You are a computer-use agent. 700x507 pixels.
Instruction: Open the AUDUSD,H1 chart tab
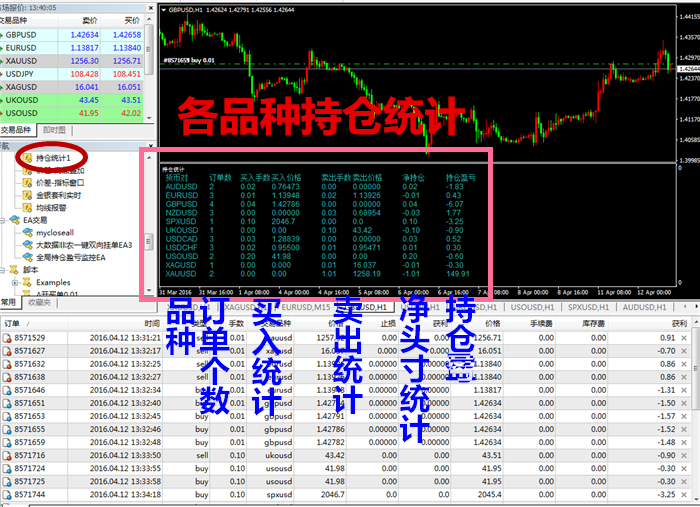click(644, 308)
